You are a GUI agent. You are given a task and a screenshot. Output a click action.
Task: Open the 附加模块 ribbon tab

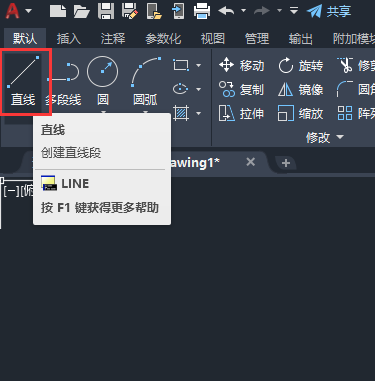point(354,39)
